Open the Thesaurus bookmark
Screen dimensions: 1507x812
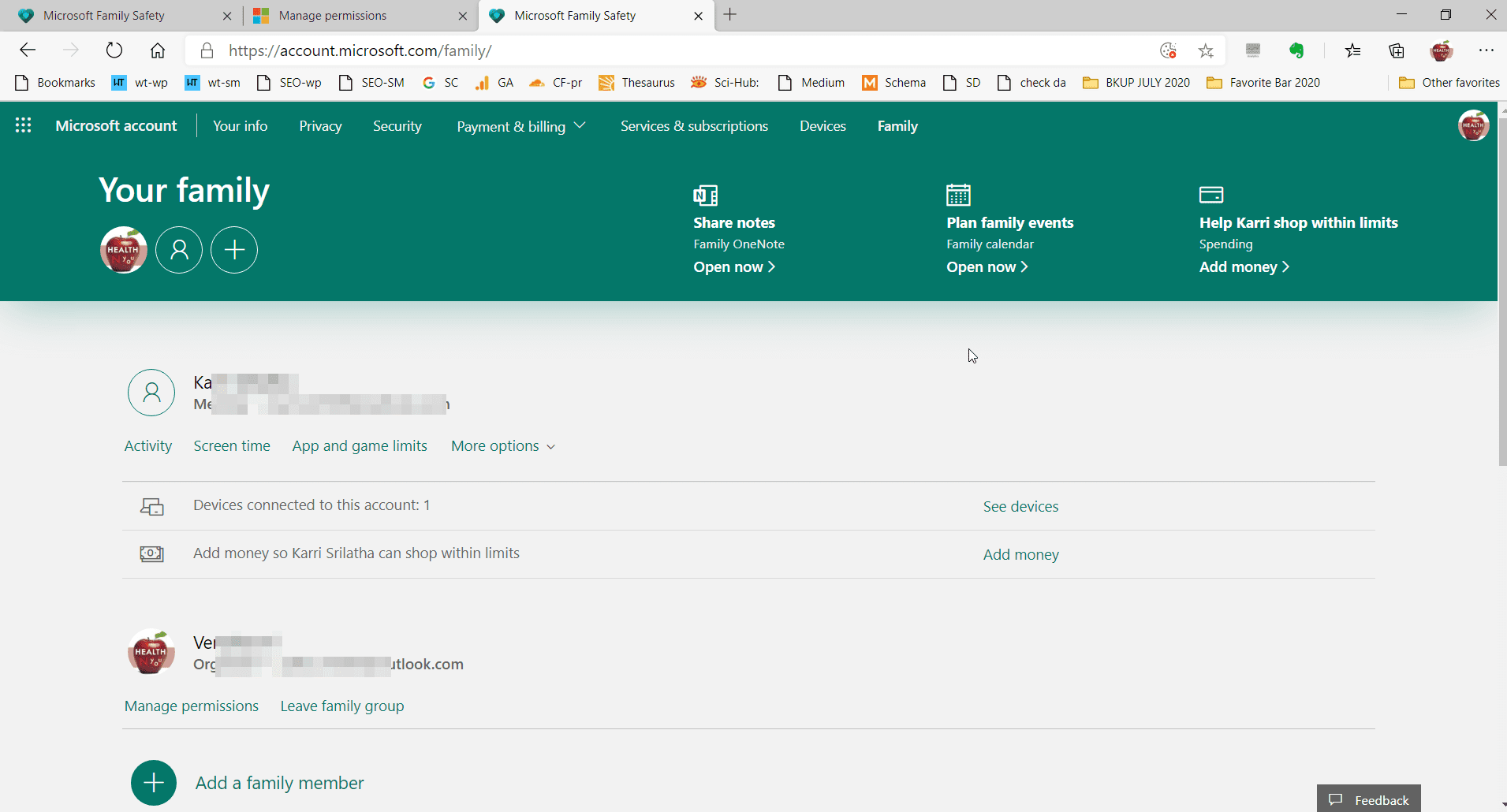636,83
